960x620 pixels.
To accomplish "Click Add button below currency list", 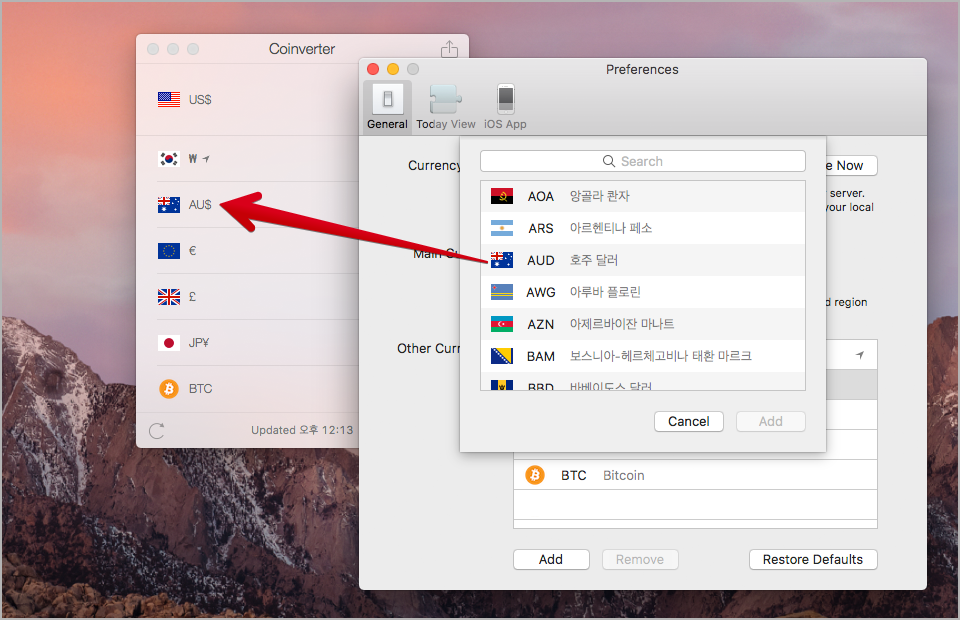I will pyautogui.click(x=551, y=559).
